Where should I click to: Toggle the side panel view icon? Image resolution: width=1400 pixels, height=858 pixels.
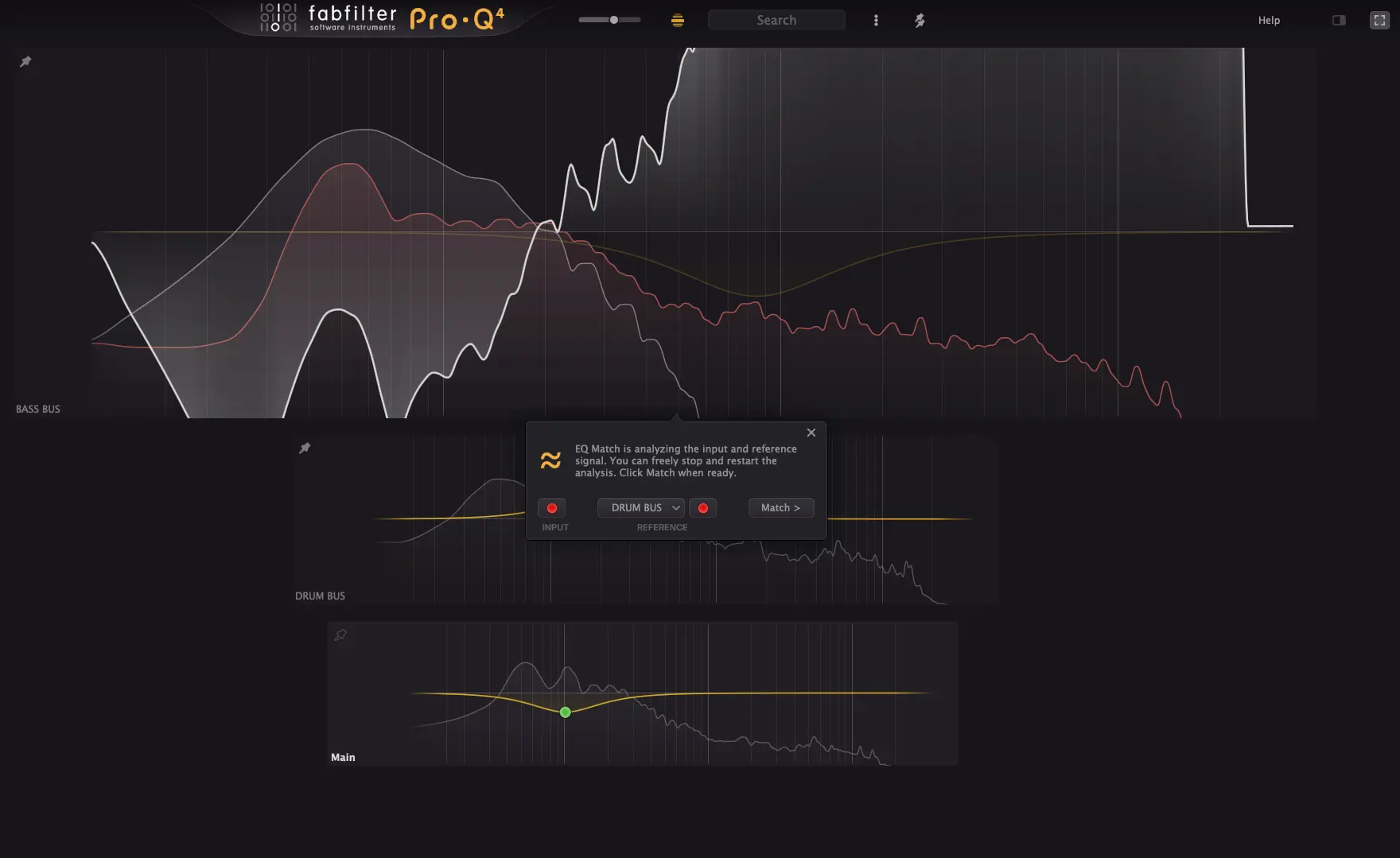1339,21
